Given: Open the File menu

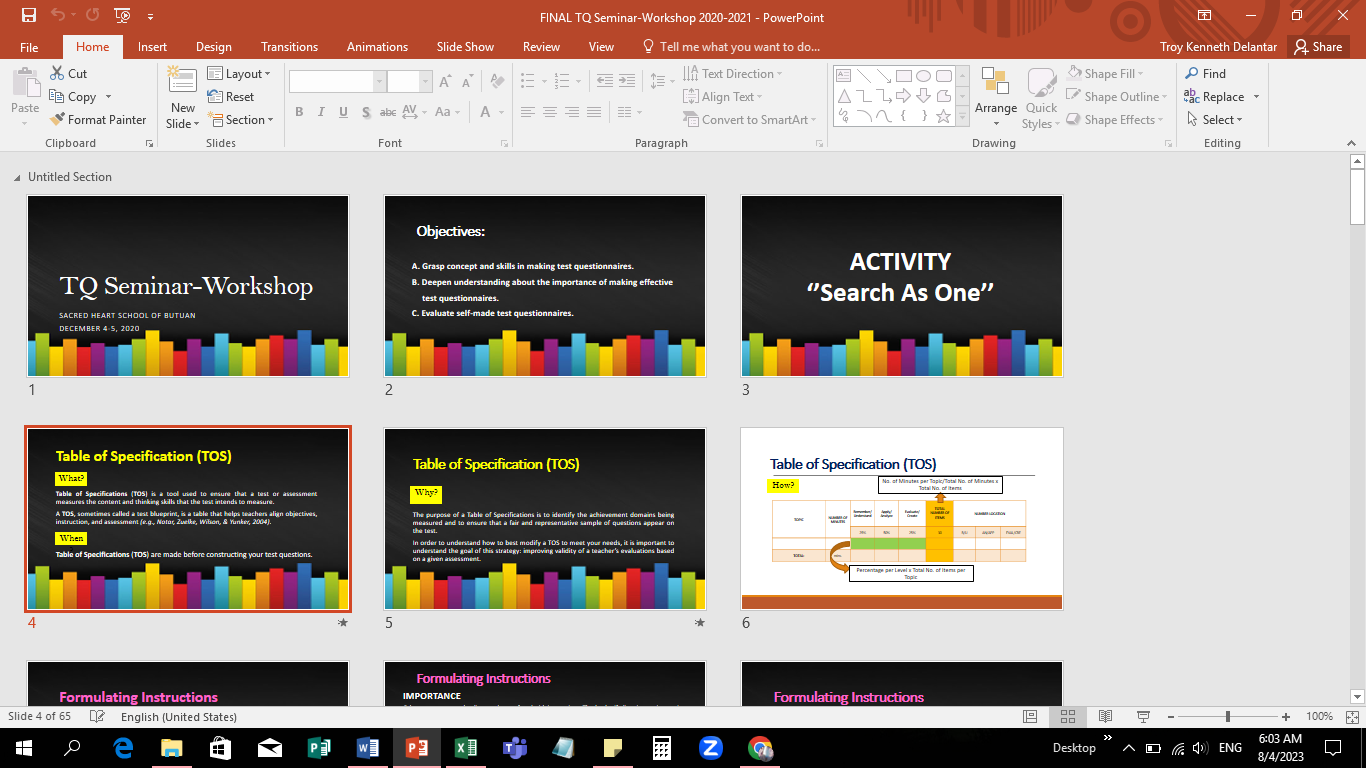Looking at the screenshot, I should 29,47.
